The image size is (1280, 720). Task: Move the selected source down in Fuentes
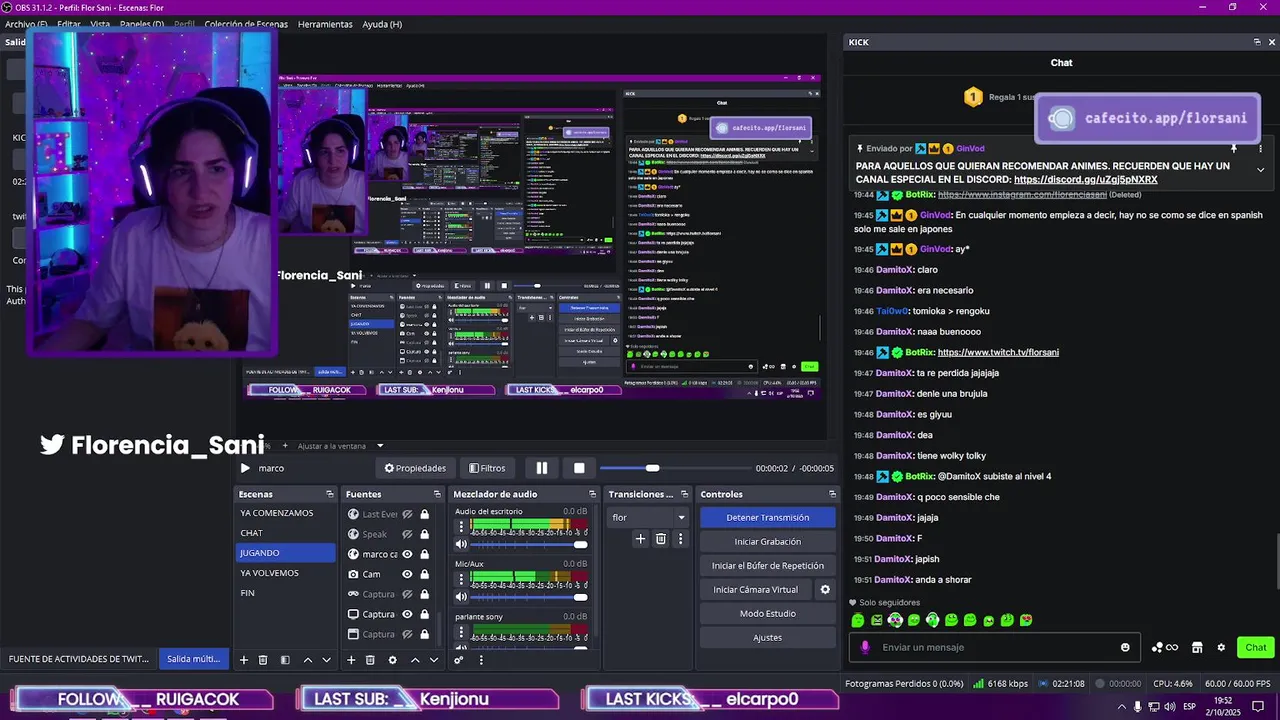434,660
